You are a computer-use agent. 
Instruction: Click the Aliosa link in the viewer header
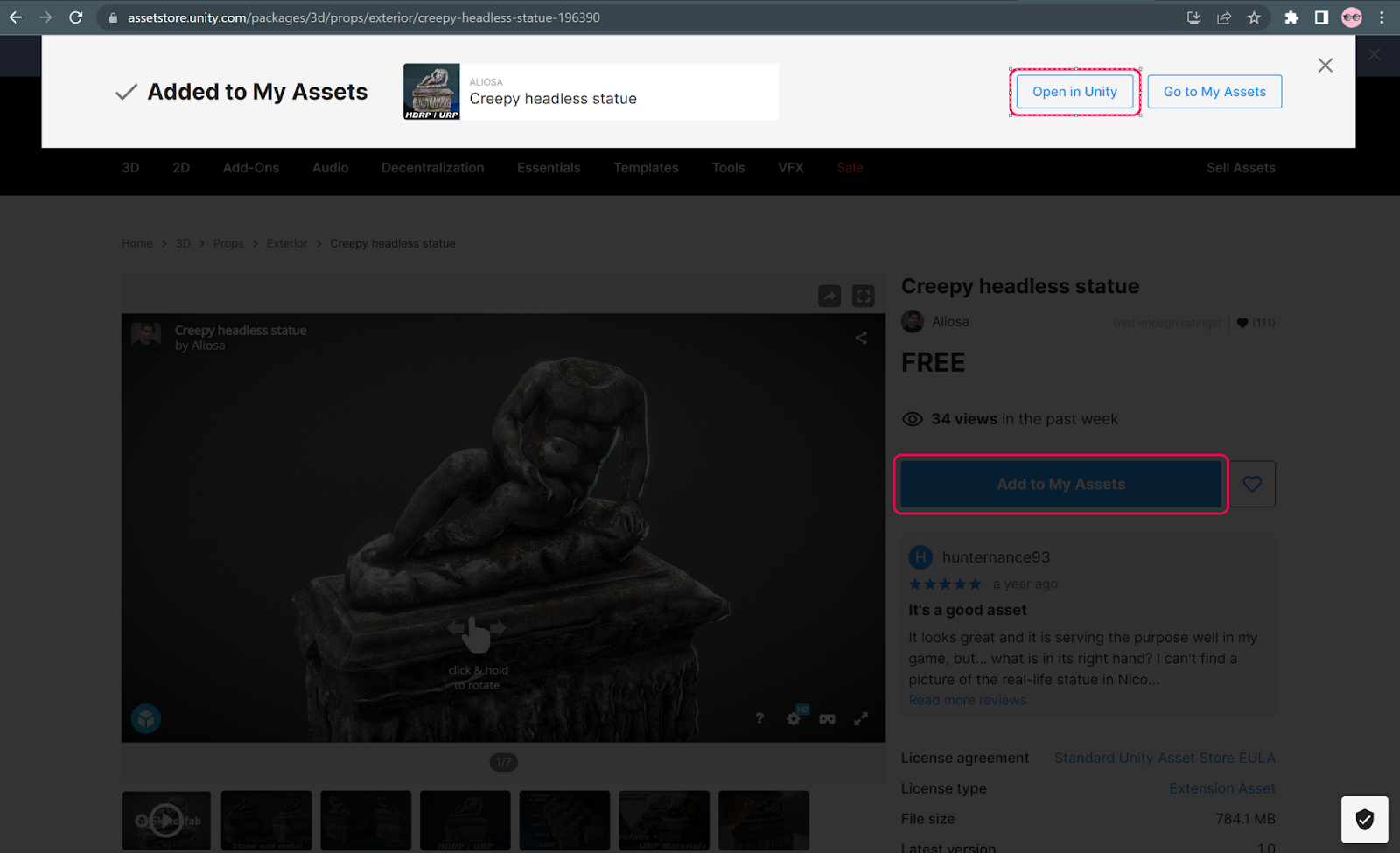(208, 346)
